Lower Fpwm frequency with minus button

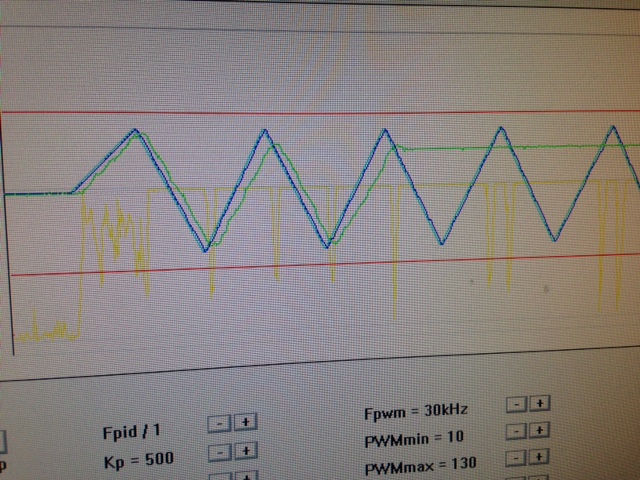[516, 404]
